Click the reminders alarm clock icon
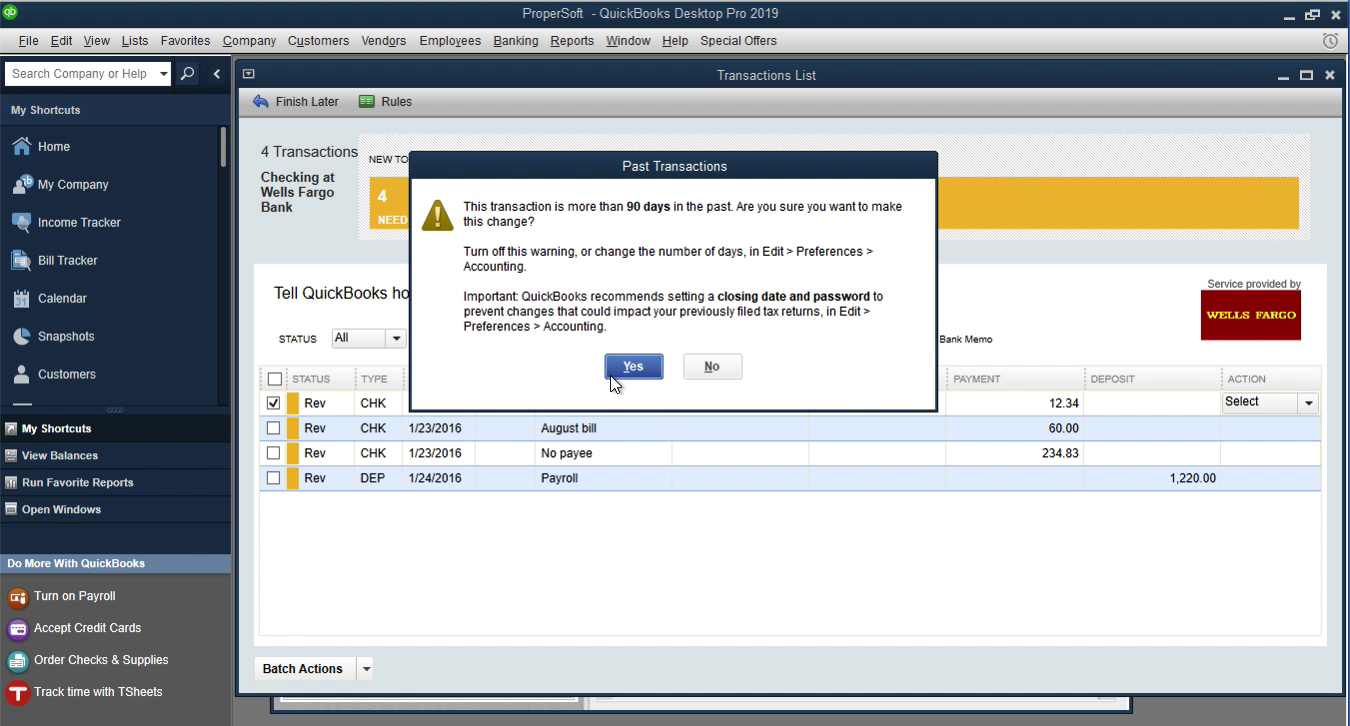The width and height of the screenshot is (1350, 726). click(x=1330, y=41)
